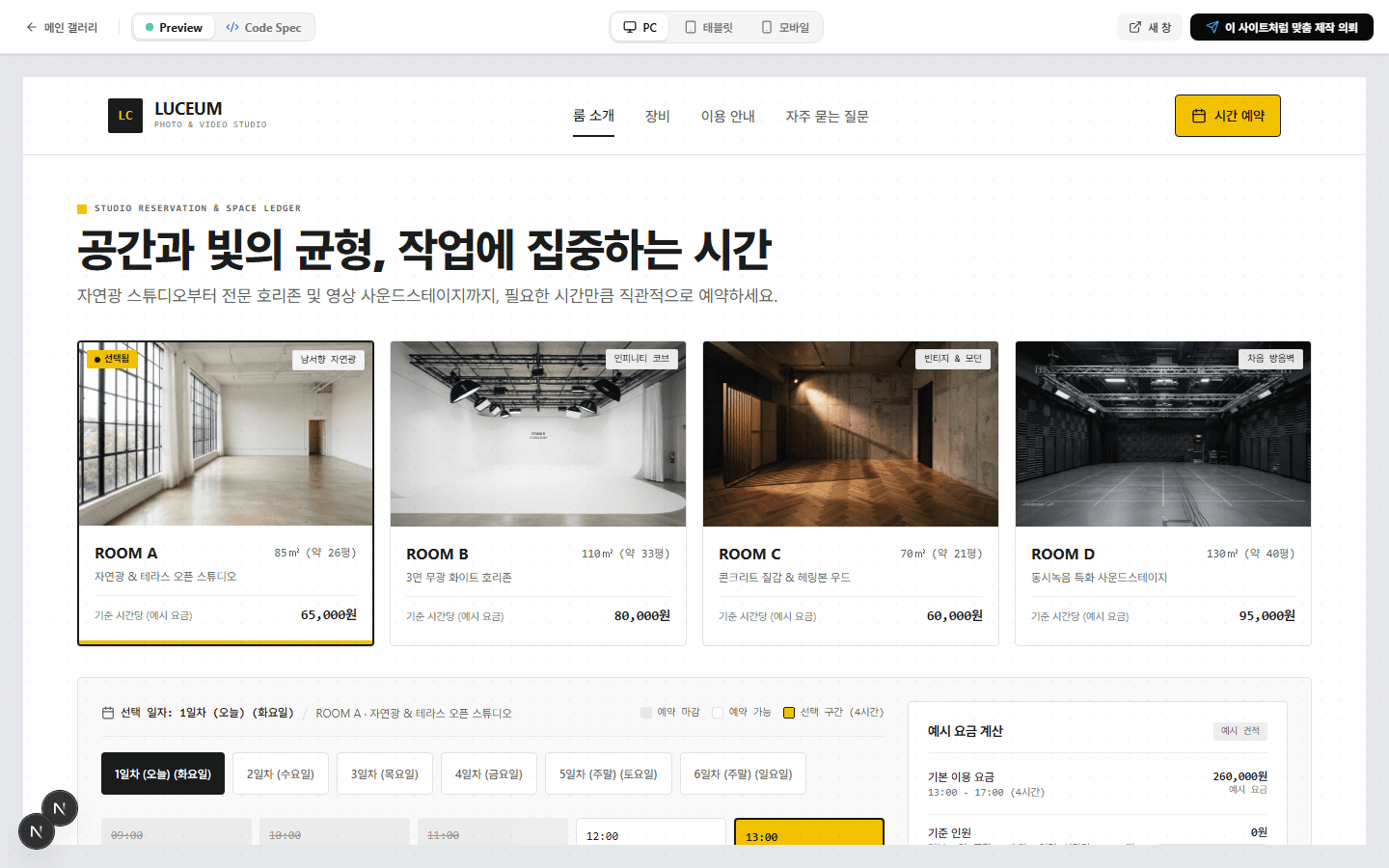The width and height of the screenshot is (1389, 868).
Task: Click the yellow 선택 구간 legend swatch
Action: click(789, 713)
